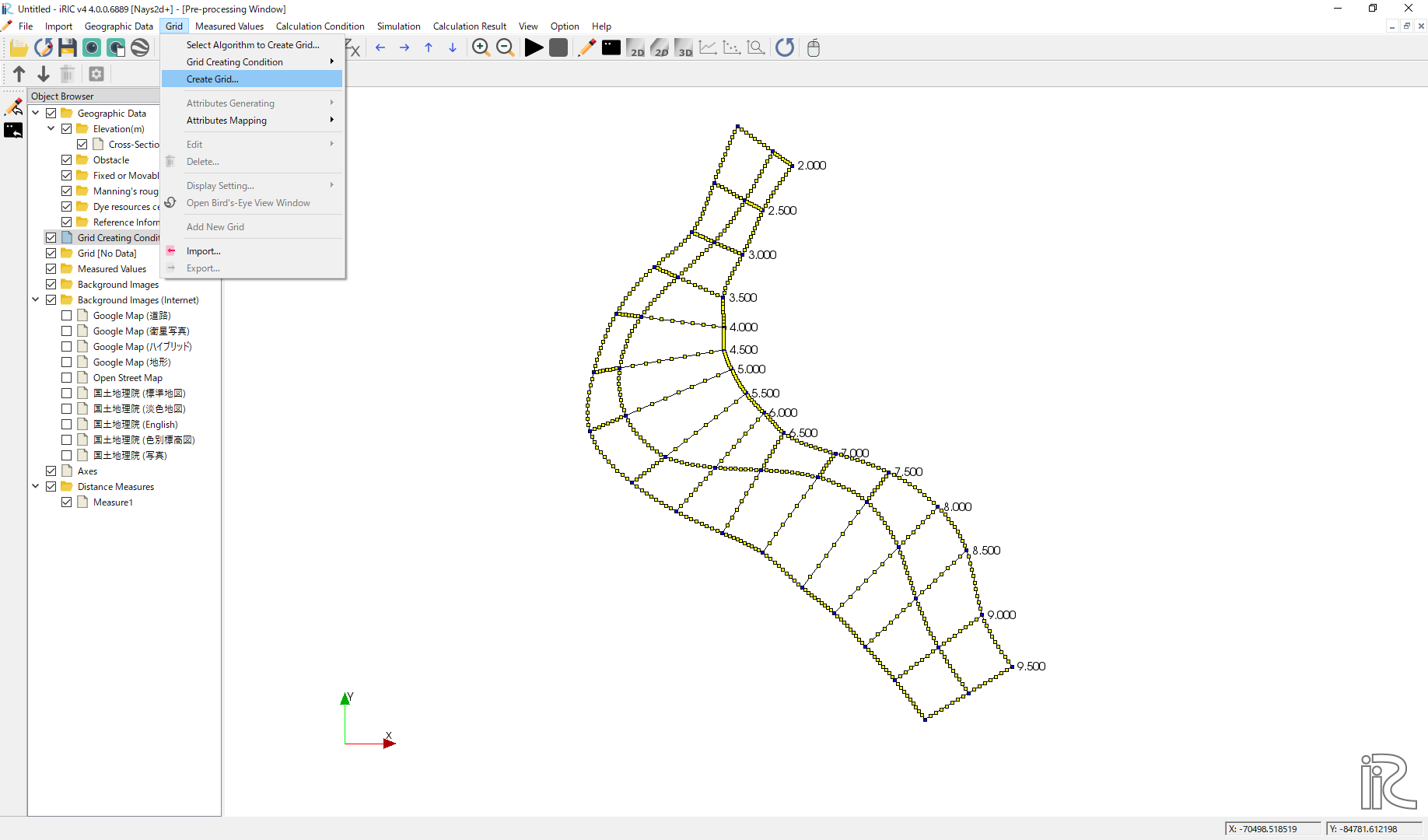1428x840 pixels.
Task: Click the reload calculation result icon
Action: coord(785,48)
